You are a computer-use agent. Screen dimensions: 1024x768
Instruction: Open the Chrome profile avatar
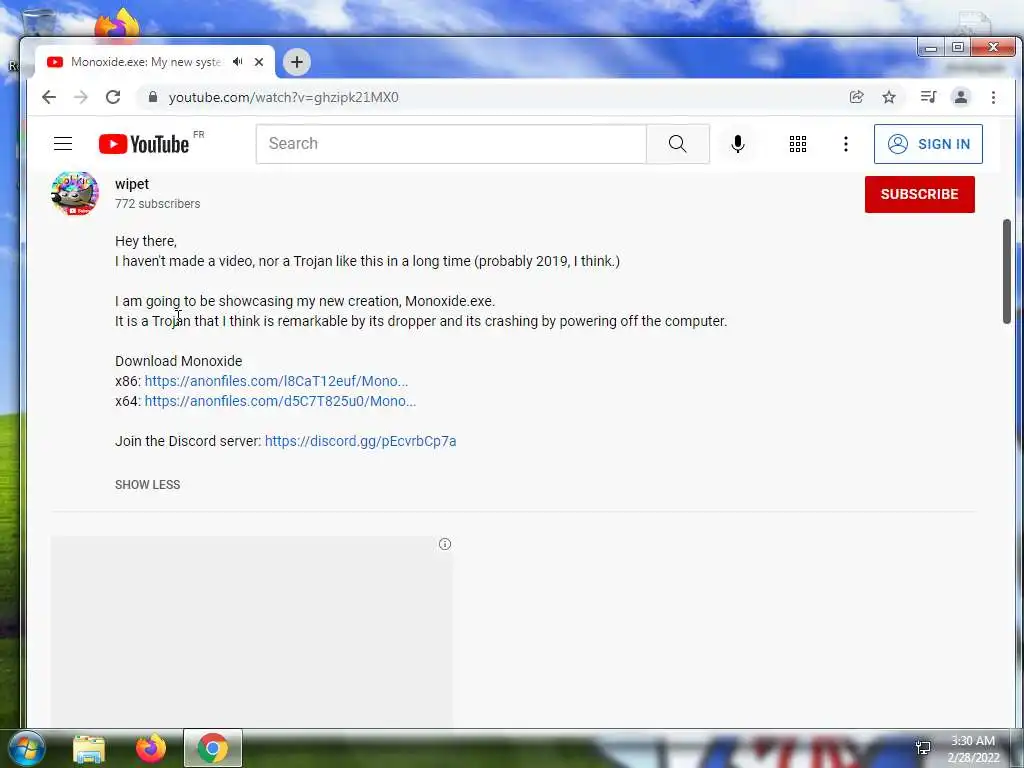pyautogui.click(x=961, y=97)
